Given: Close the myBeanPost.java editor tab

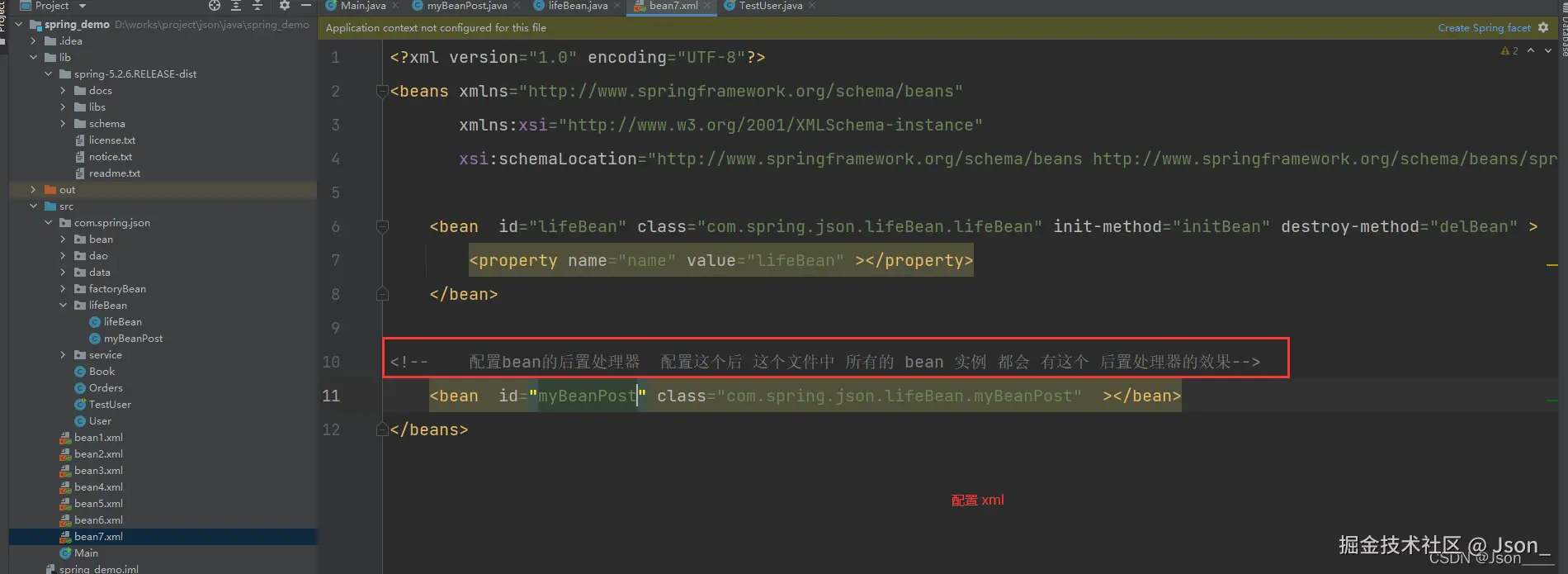Looking at the screenshot, I should tap(517, 6).
